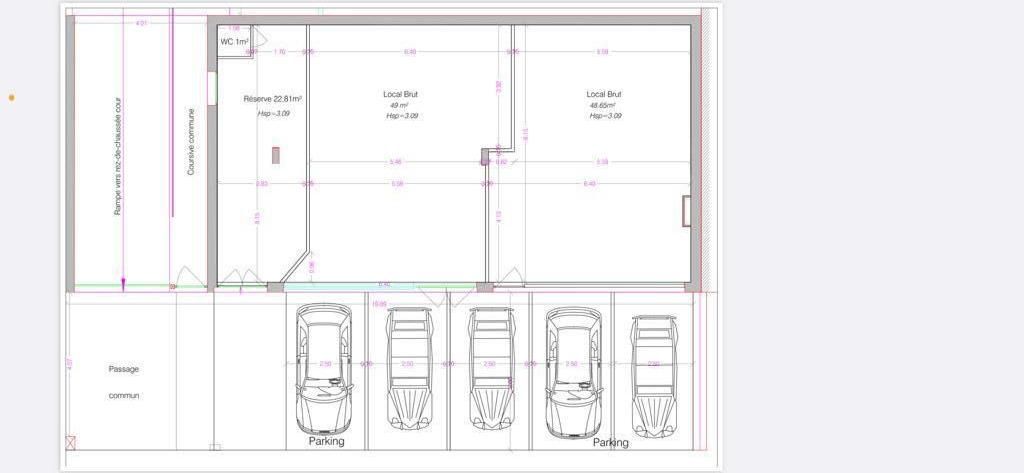Click the Passage commun label
Screen dimensions: 1024x473
[x=124, y=382]
